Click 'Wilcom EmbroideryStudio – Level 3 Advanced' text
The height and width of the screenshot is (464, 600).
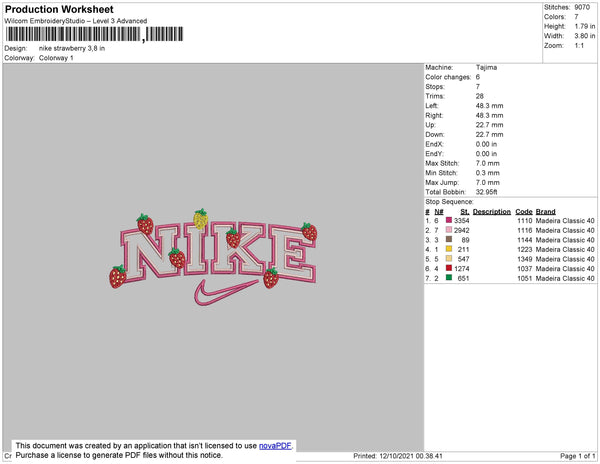click(x=76, y=21)
